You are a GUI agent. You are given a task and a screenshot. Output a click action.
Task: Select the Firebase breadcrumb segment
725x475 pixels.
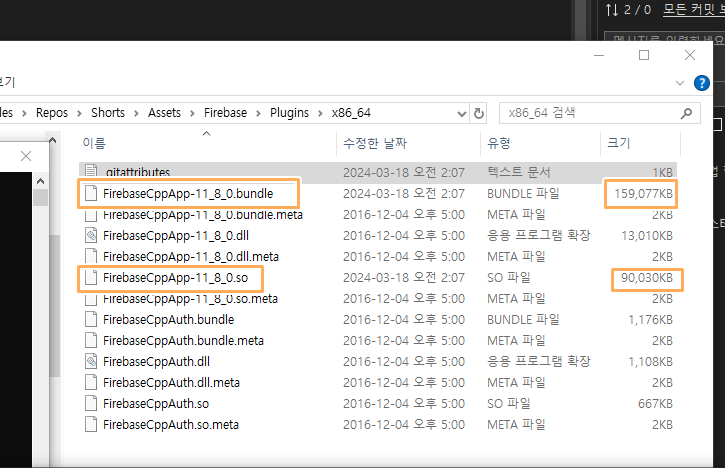click(x=225, y=113)
